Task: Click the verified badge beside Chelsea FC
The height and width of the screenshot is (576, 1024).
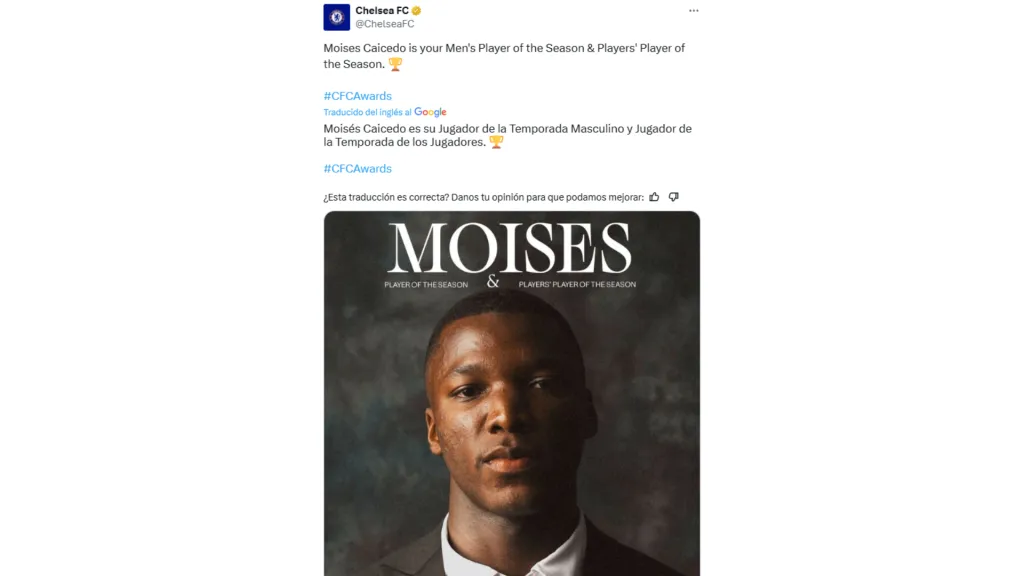Action: tap(402, 11)
